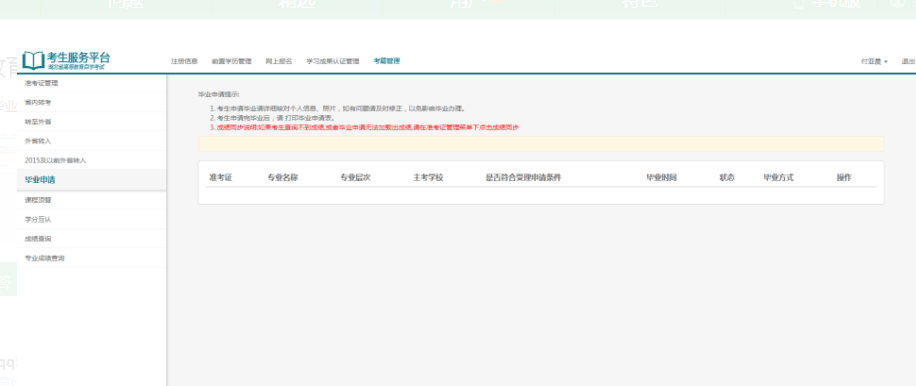The width and height of the screenshot is (916, 386).
Task: Expand the user name dropdown near 退出
Action: click(874, 61)
